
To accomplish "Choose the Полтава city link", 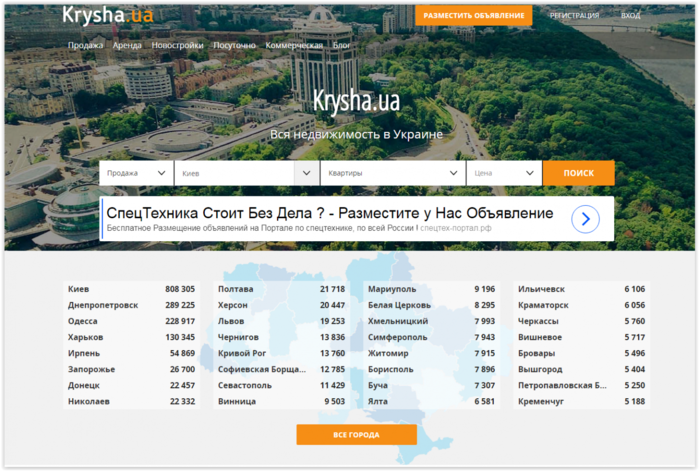I will point(235,289).
